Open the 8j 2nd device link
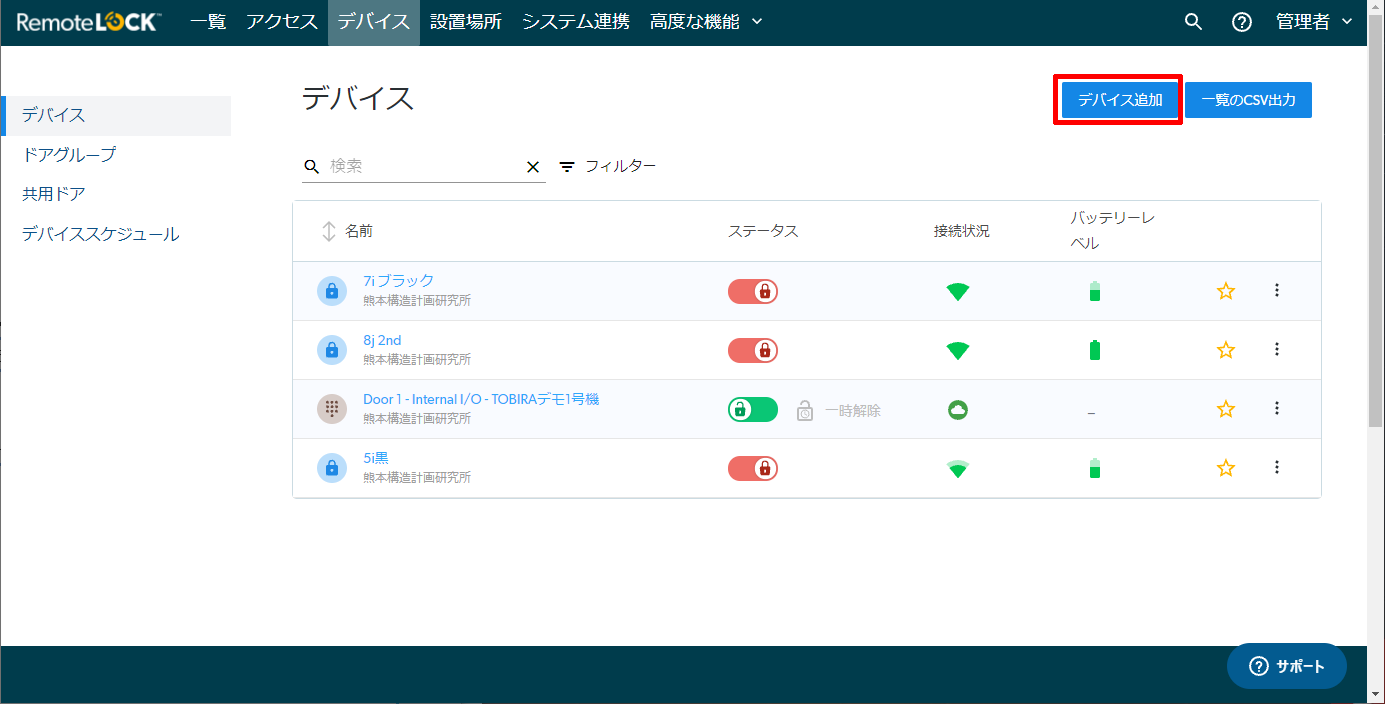 pos(382,340)
